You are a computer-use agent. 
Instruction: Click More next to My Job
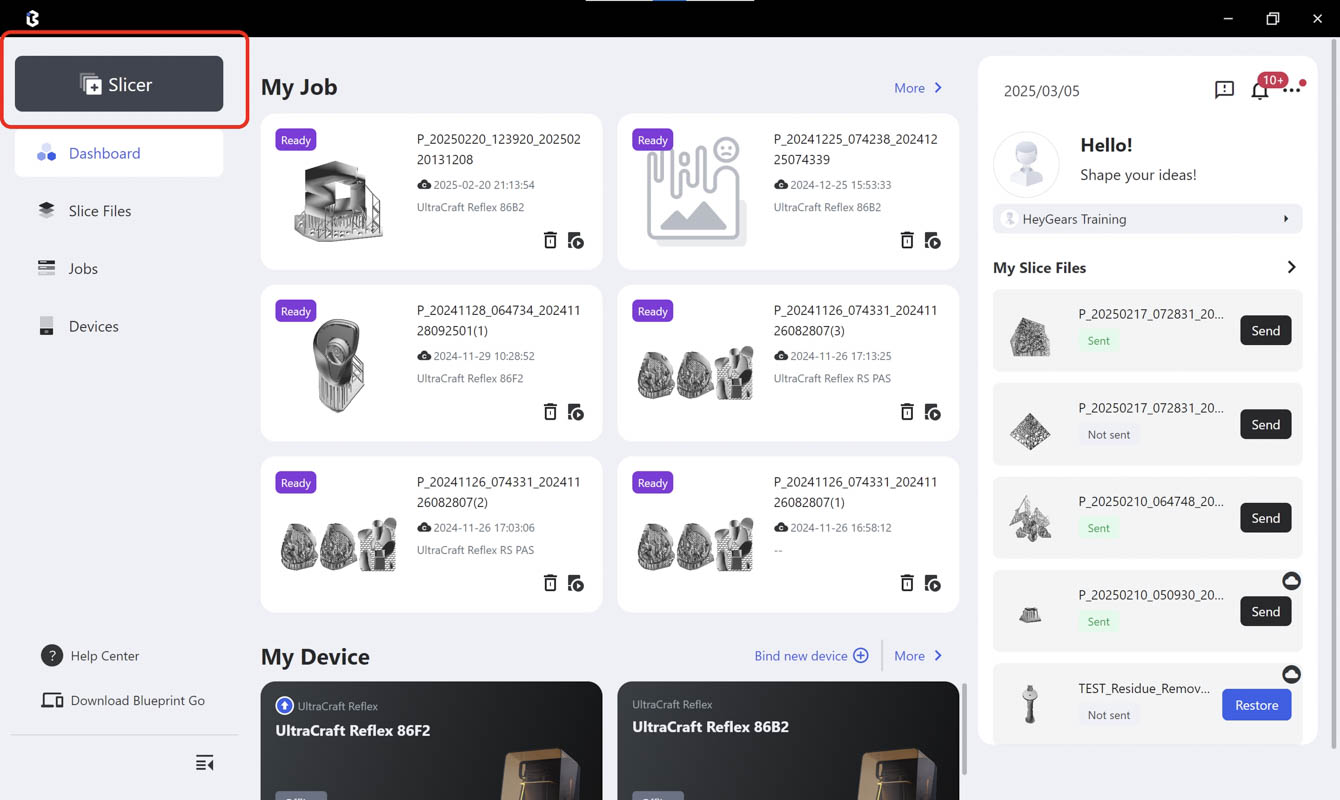click(918, 88)
